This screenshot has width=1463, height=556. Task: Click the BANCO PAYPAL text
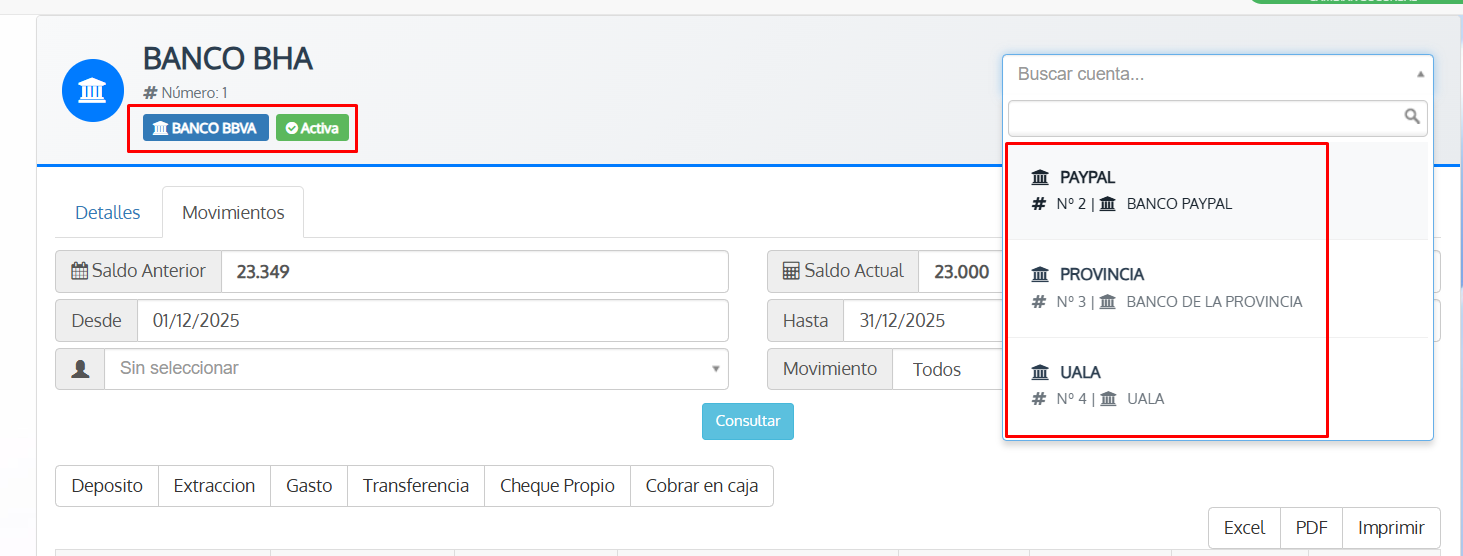[1179, 204]
